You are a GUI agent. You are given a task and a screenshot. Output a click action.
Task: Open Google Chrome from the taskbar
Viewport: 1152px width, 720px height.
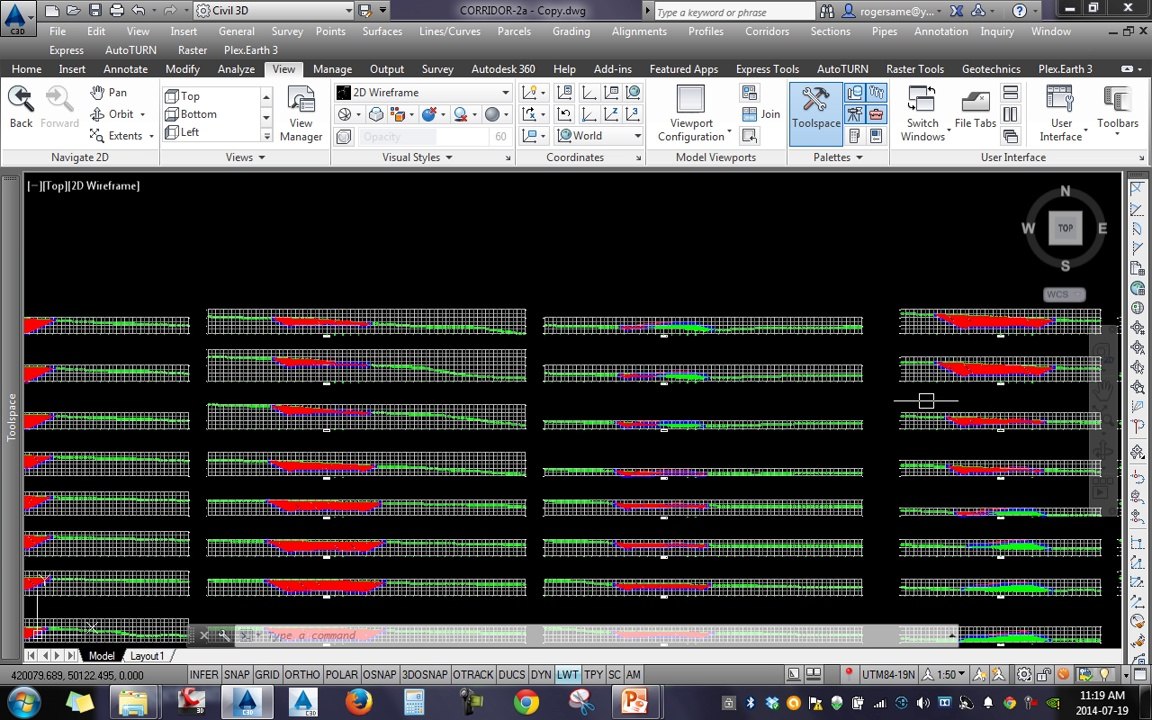[x=526, y=702]
